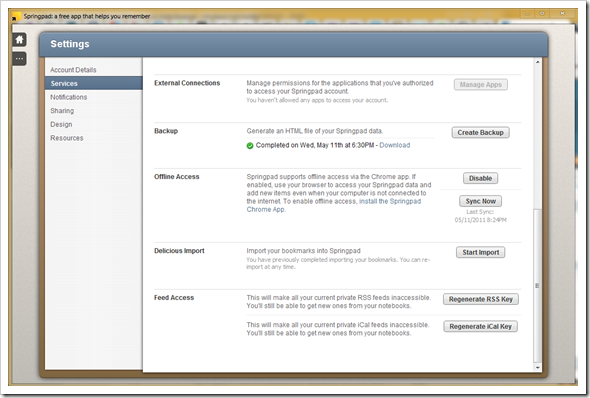Sync offline data now
Viewport: 590px width, 398px height.
481,201
